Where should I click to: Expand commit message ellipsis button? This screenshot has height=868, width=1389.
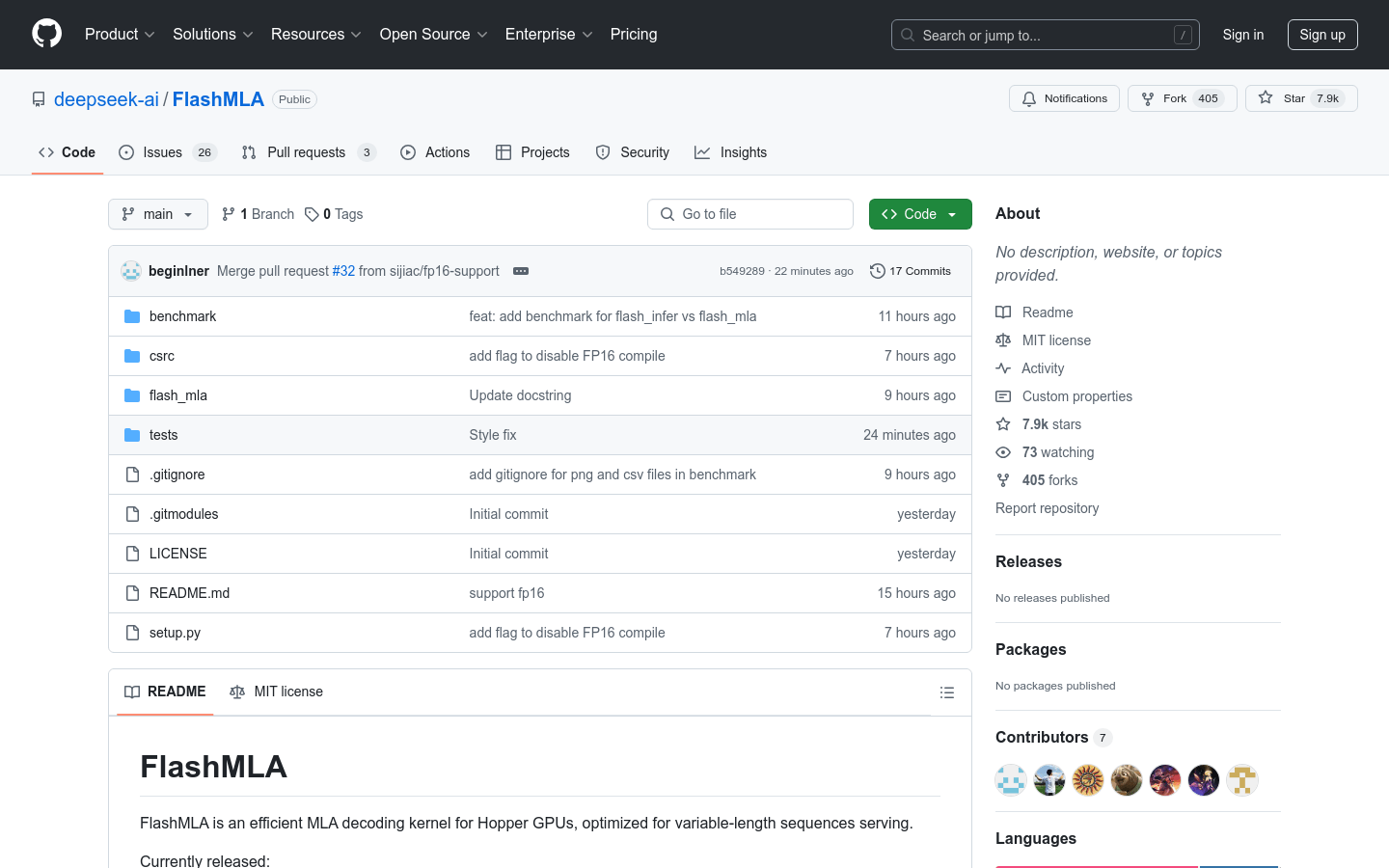pyautogui.click(x=521, y=271)
